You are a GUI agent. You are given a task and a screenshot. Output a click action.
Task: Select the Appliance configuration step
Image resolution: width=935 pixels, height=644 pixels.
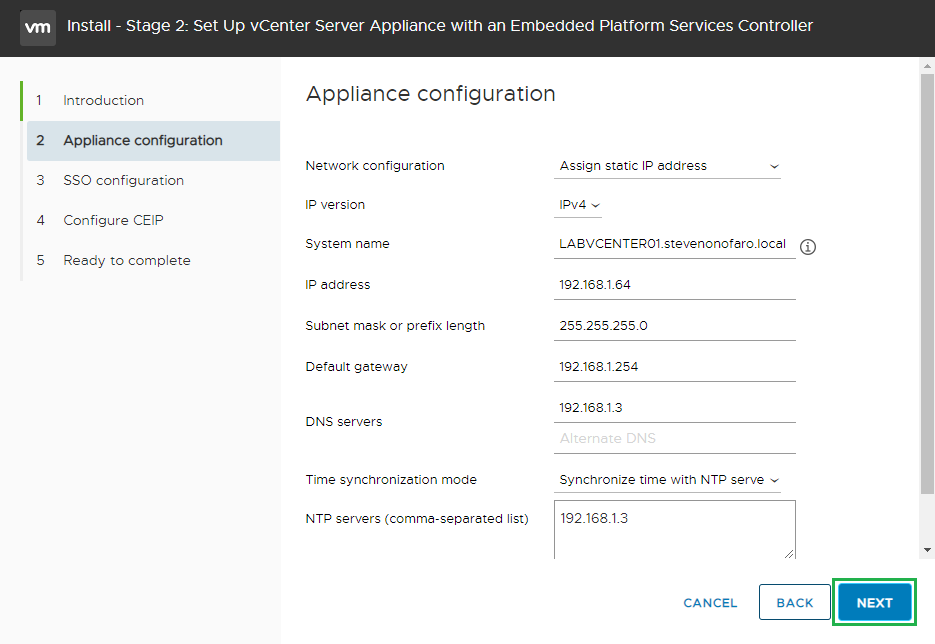point(143,140)
